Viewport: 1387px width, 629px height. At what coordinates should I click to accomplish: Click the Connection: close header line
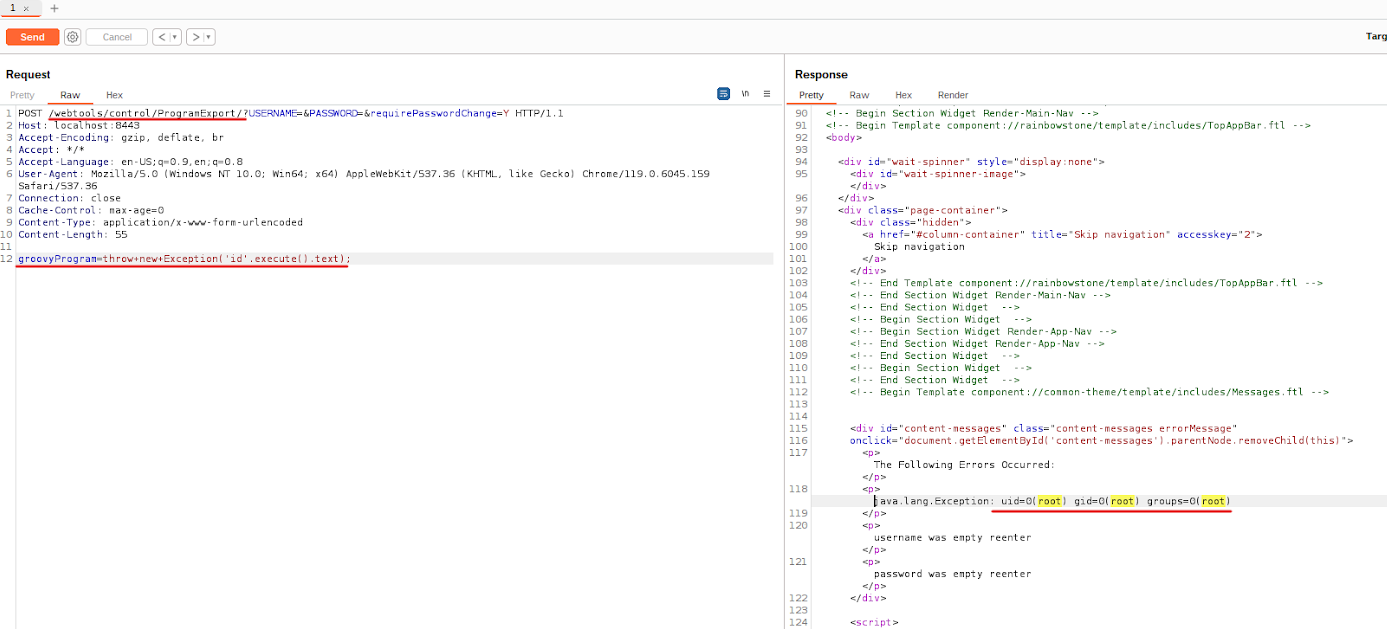(70, 198)
